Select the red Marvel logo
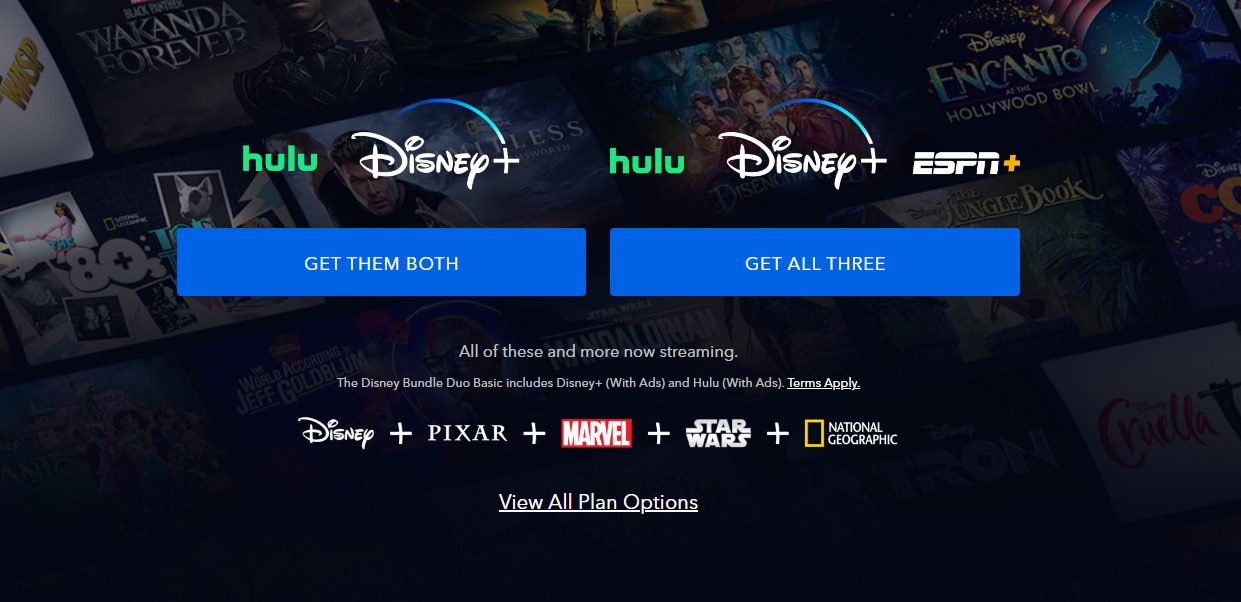Image resolution: width=1241 pixels, height=602 pixels. [596, 433]
